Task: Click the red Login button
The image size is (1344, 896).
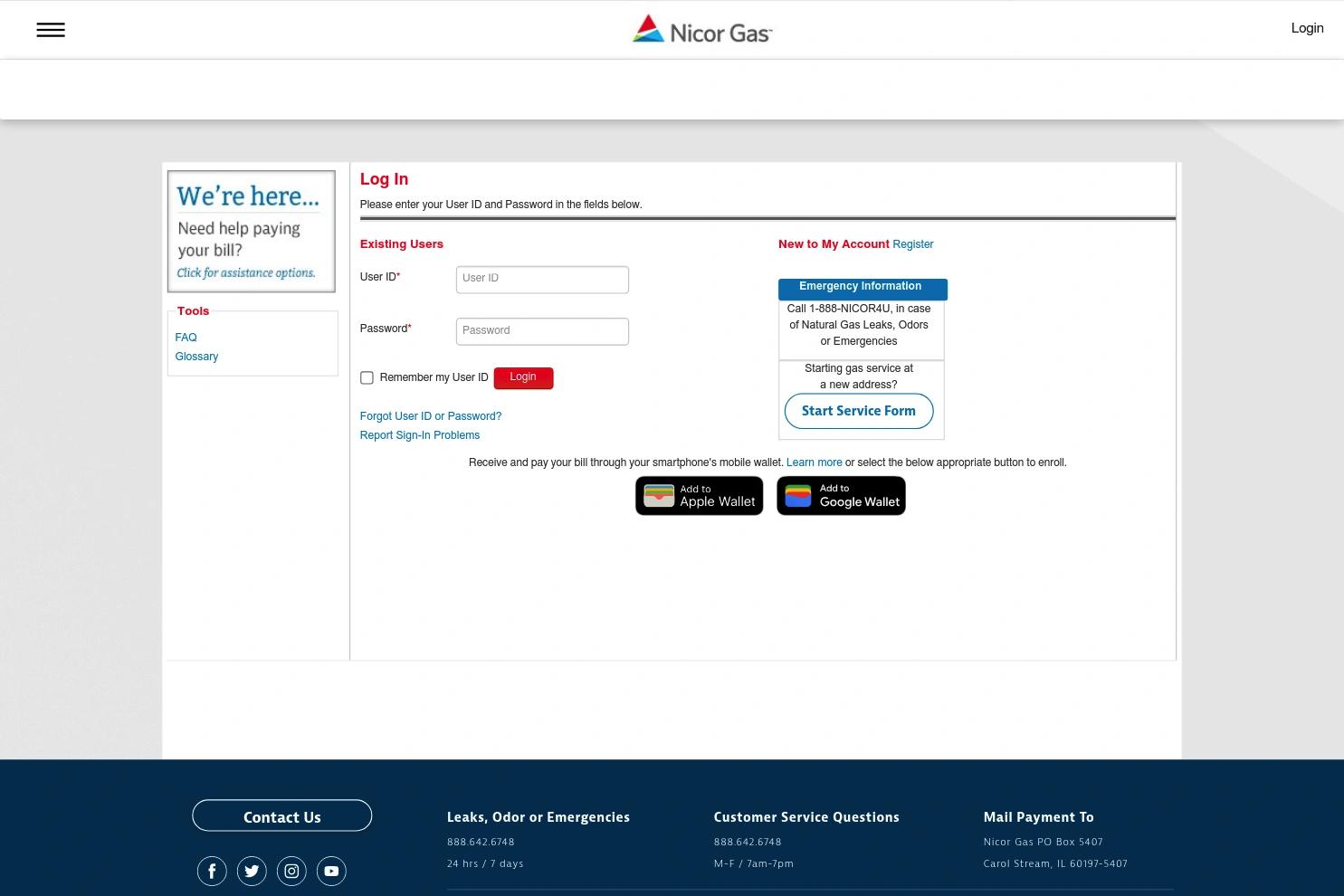Action: tap(523, 377)
